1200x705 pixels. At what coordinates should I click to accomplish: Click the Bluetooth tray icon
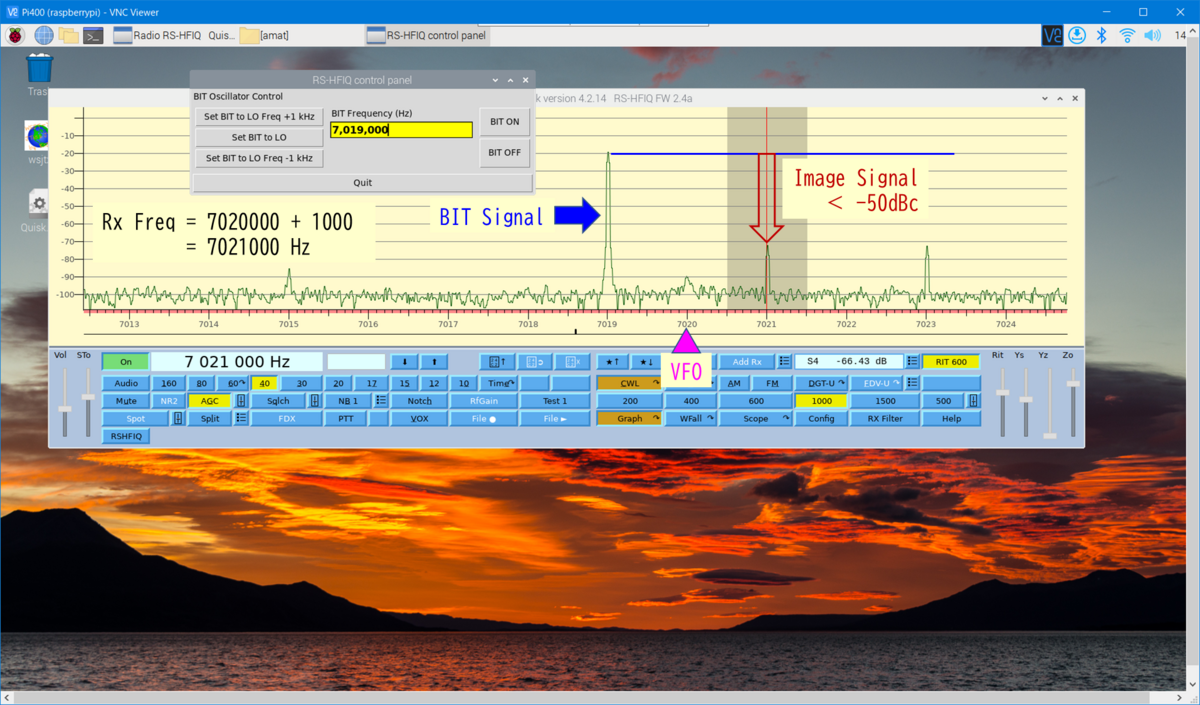[1102, 36]
